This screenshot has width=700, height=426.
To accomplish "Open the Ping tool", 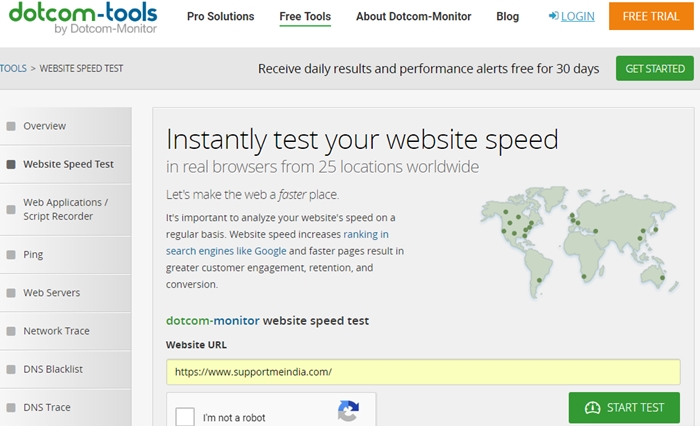I will pyautogui.click(x=66, y=255).
